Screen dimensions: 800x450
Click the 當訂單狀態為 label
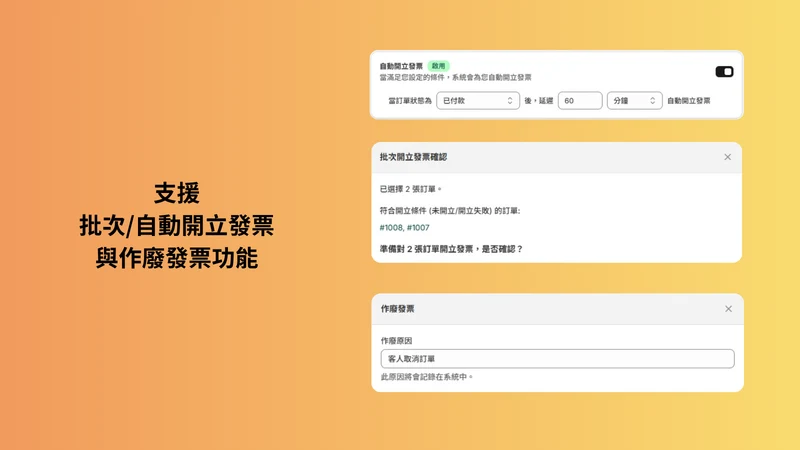(x=410, y=101)
